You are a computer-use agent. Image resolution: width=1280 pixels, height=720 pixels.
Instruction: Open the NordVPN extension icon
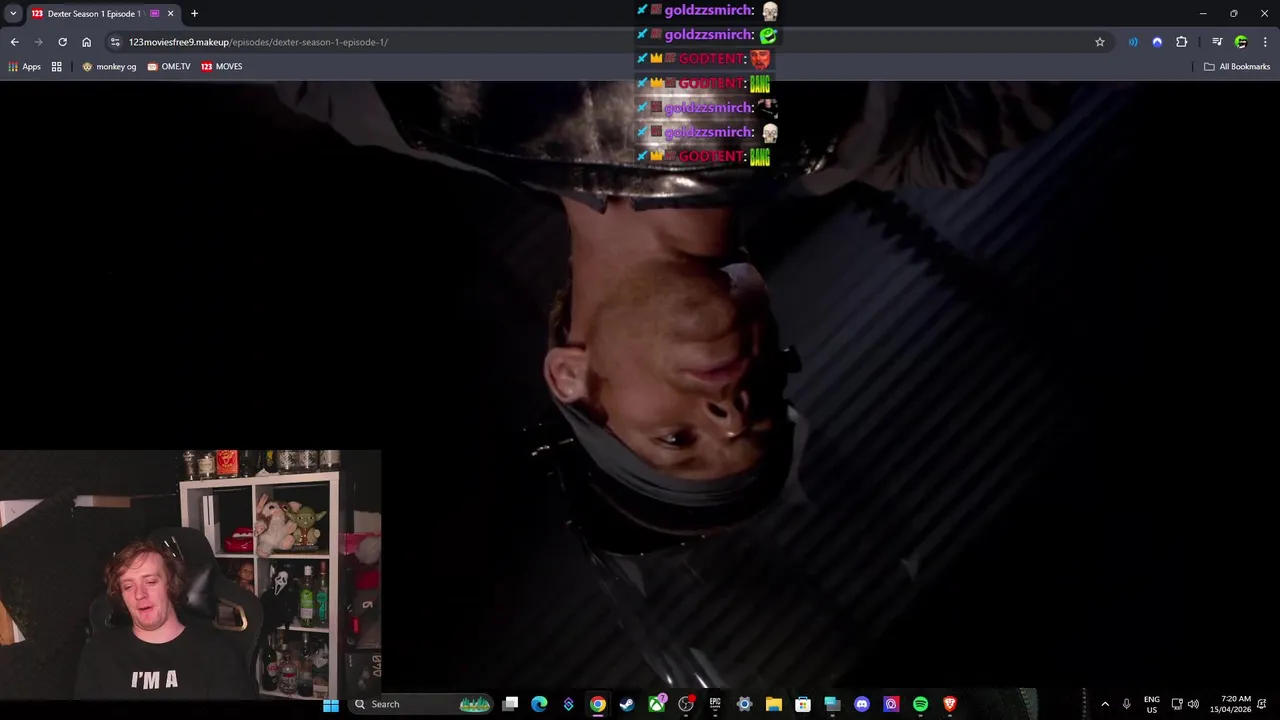click(1157, 42)
